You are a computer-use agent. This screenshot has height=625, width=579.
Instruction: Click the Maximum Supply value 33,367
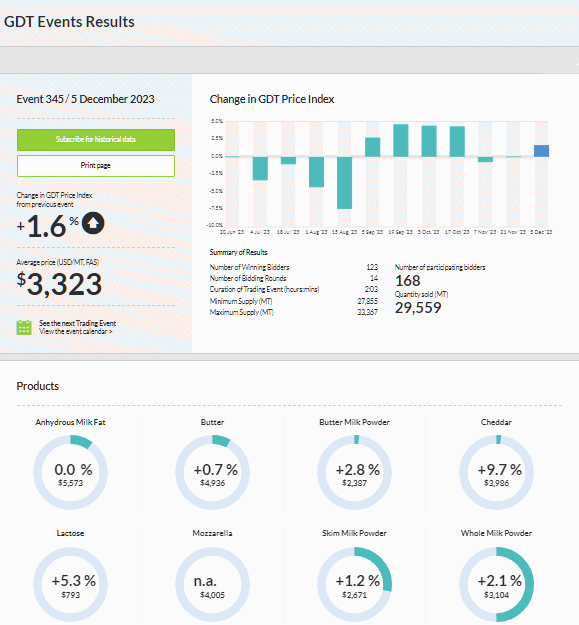(367, 312)
